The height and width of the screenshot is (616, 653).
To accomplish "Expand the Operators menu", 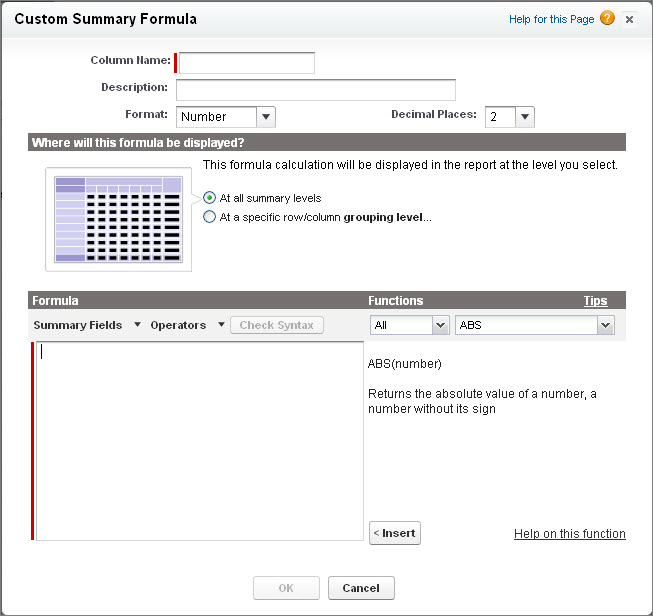I will (x=187, y=325).
